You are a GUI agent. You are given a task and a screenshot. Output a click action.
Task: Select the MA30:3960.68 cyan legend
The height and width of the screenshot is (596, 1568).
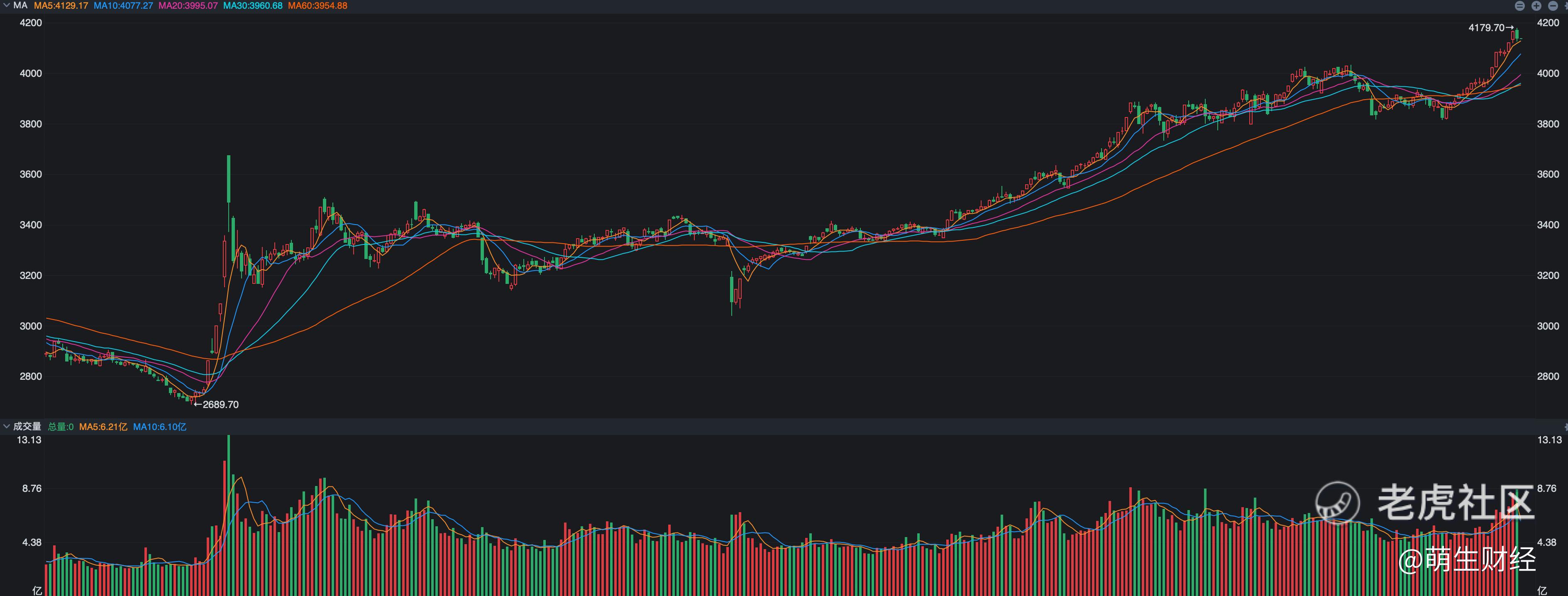[x=253, y=5]
